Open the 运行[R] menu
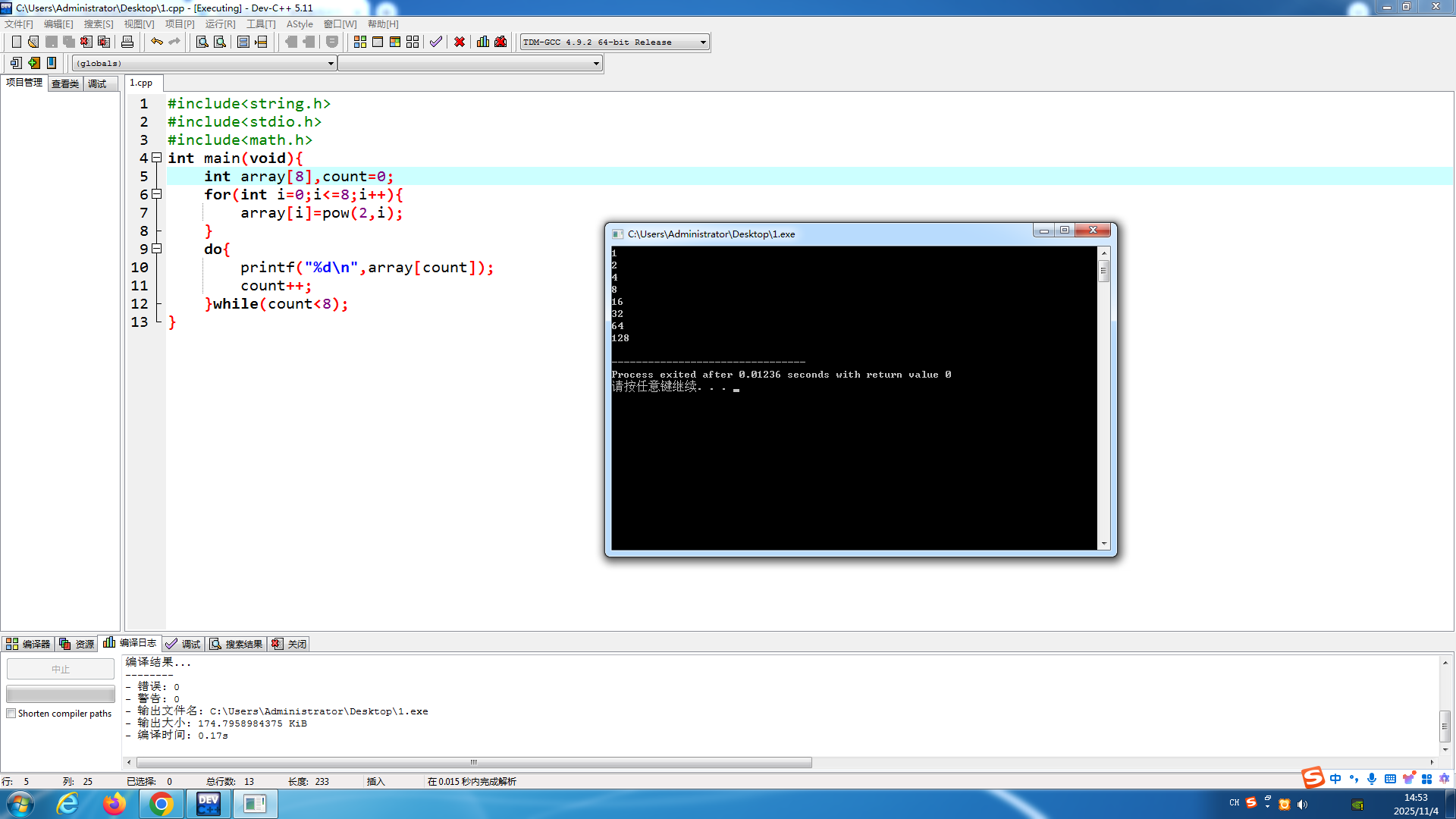1456x819 pixels. click(x=220, y=24)
